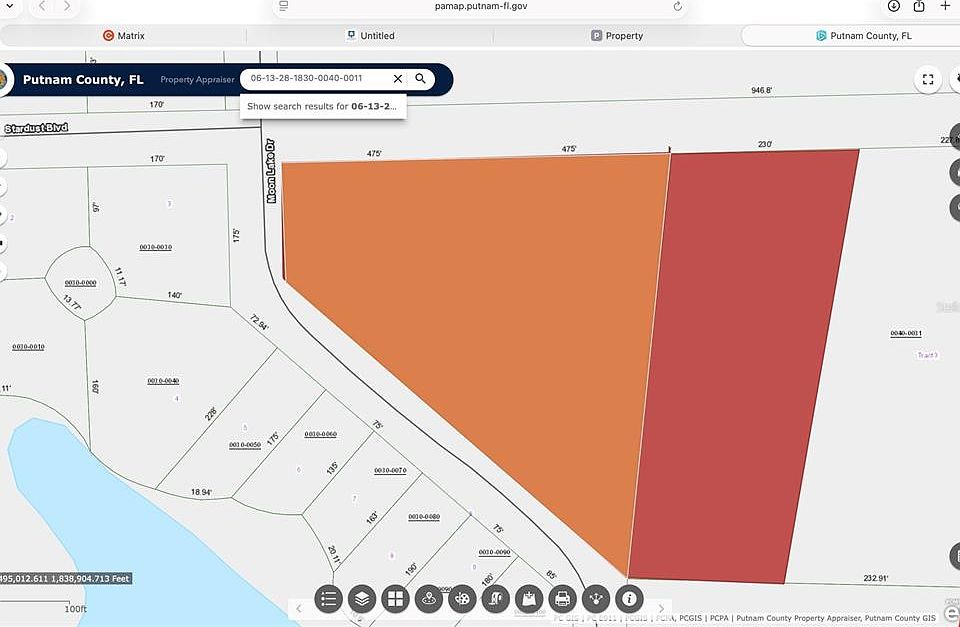Click parcel label 0010-0010
The width and height of the screenshot is (960, 627).
tap(28, 347)
